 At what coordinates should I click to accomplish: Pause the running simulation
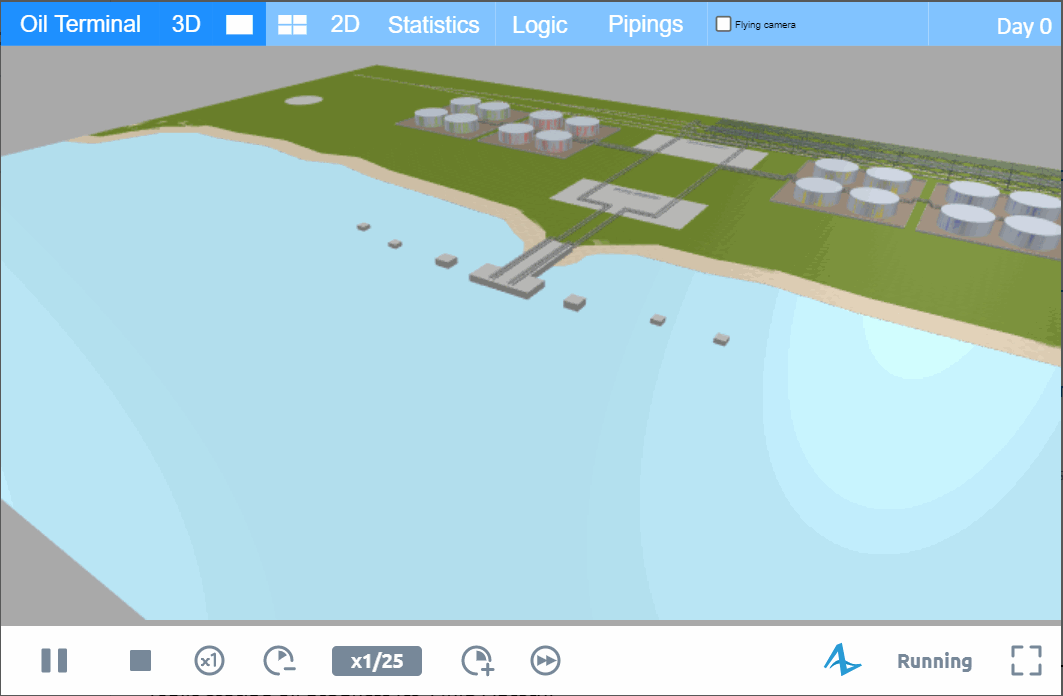[54, 660]
